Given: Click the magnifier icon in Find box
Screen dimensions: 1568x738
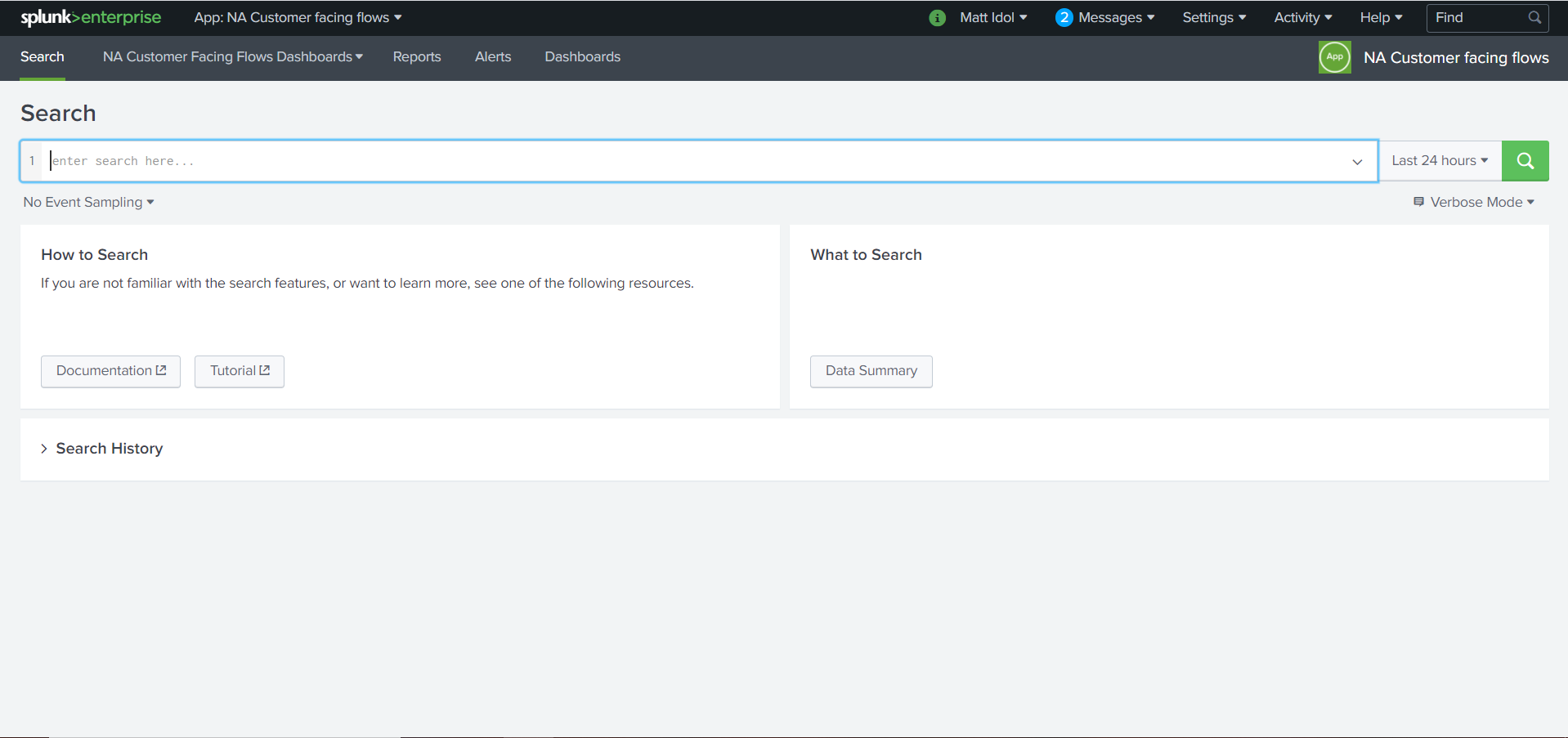Looking at the screenshot, I should pos(1534,17).
